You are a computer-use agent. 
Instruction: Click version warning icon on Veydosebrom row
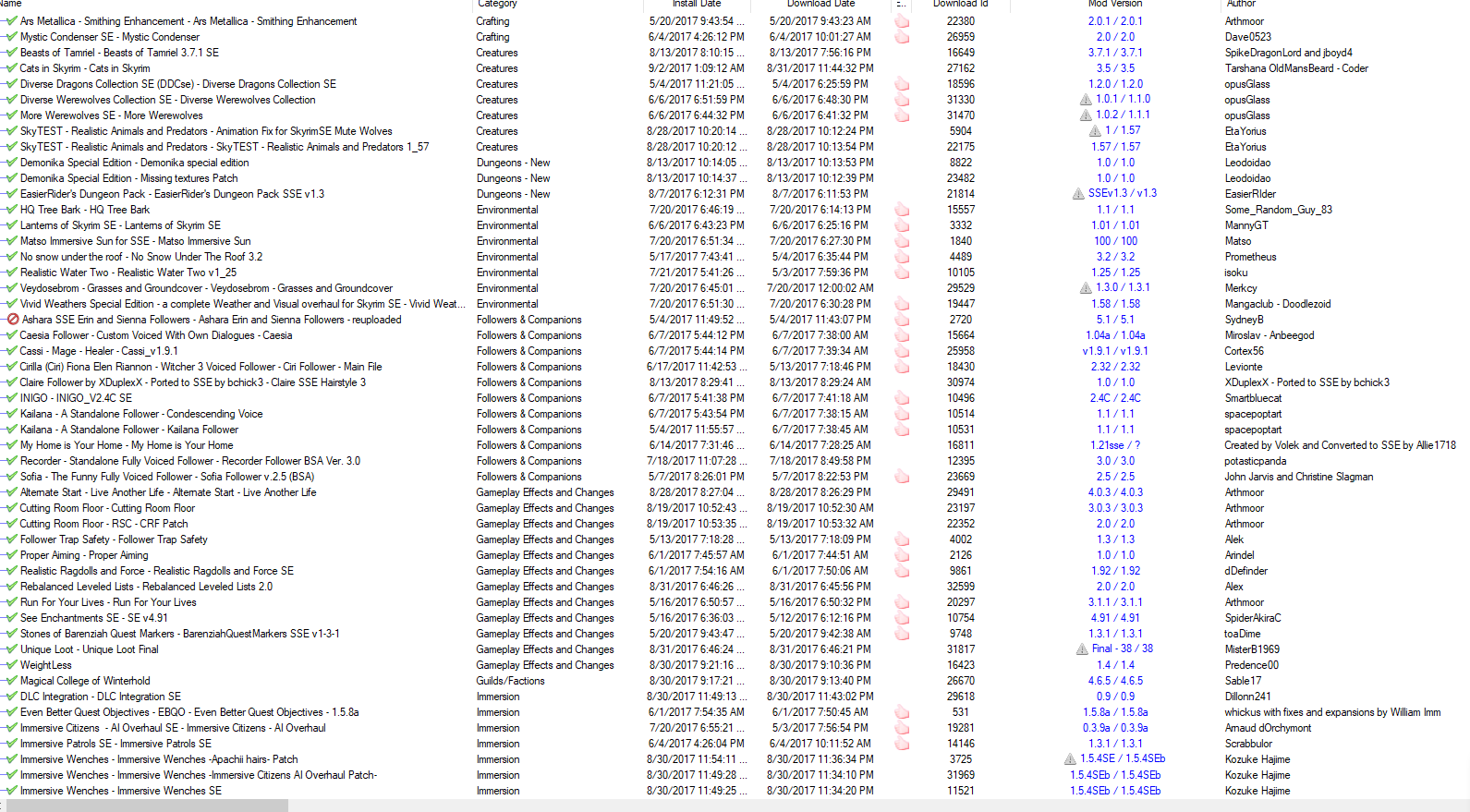coord(1086,288)
